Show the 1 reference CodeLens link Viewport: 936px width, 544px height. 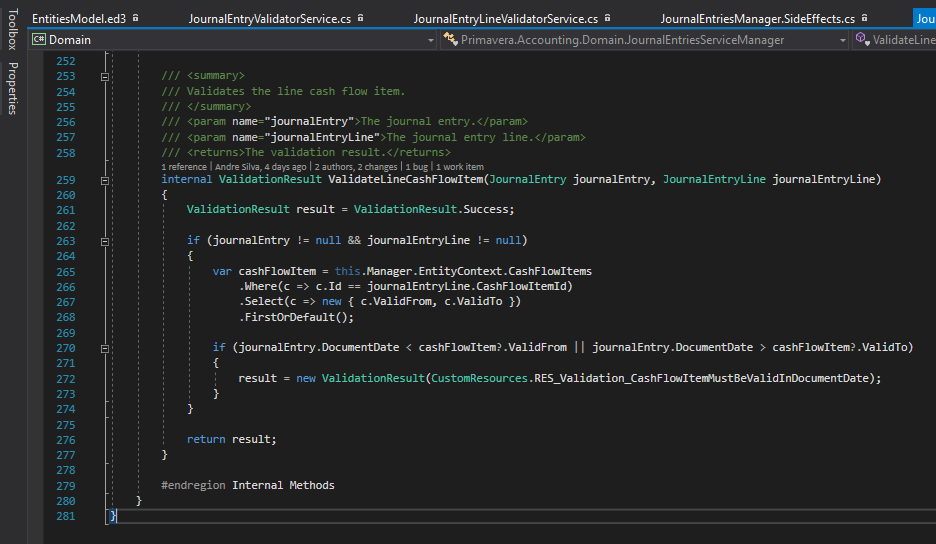point(184,167)
